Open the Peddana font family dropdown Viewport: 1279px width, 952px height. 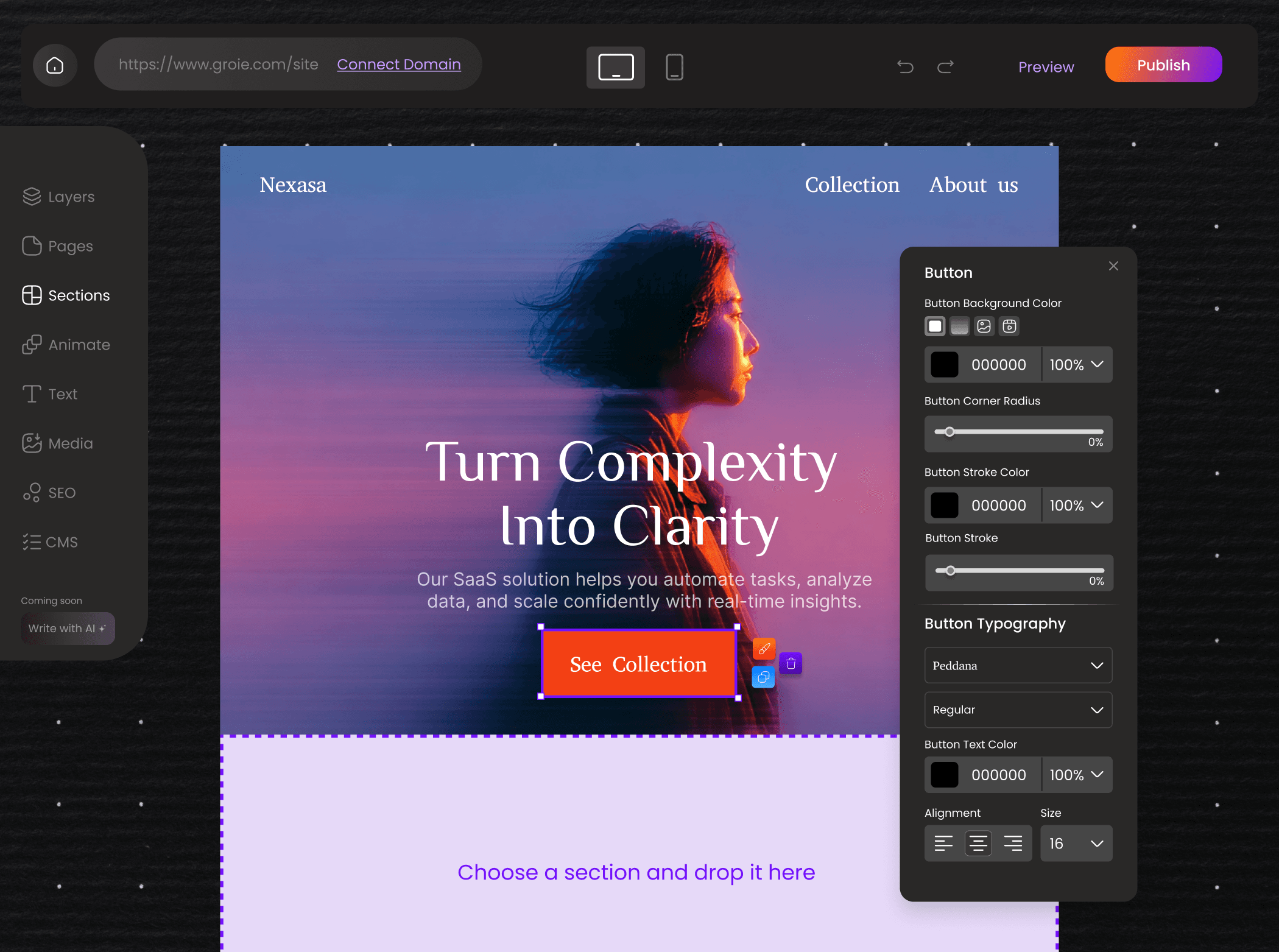point(1018,665)
